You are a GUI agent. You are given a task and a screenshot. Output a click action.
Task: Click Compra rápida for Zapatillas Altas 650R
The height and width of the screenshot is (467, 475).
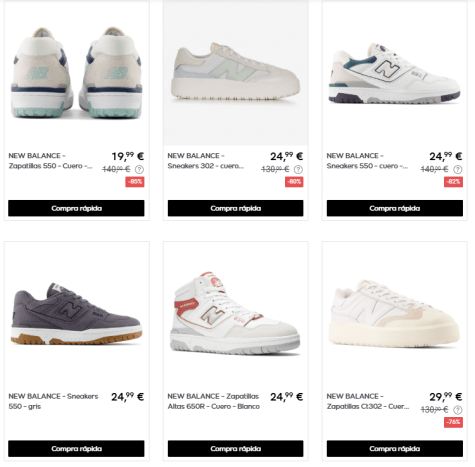click(x=235, y=449)
